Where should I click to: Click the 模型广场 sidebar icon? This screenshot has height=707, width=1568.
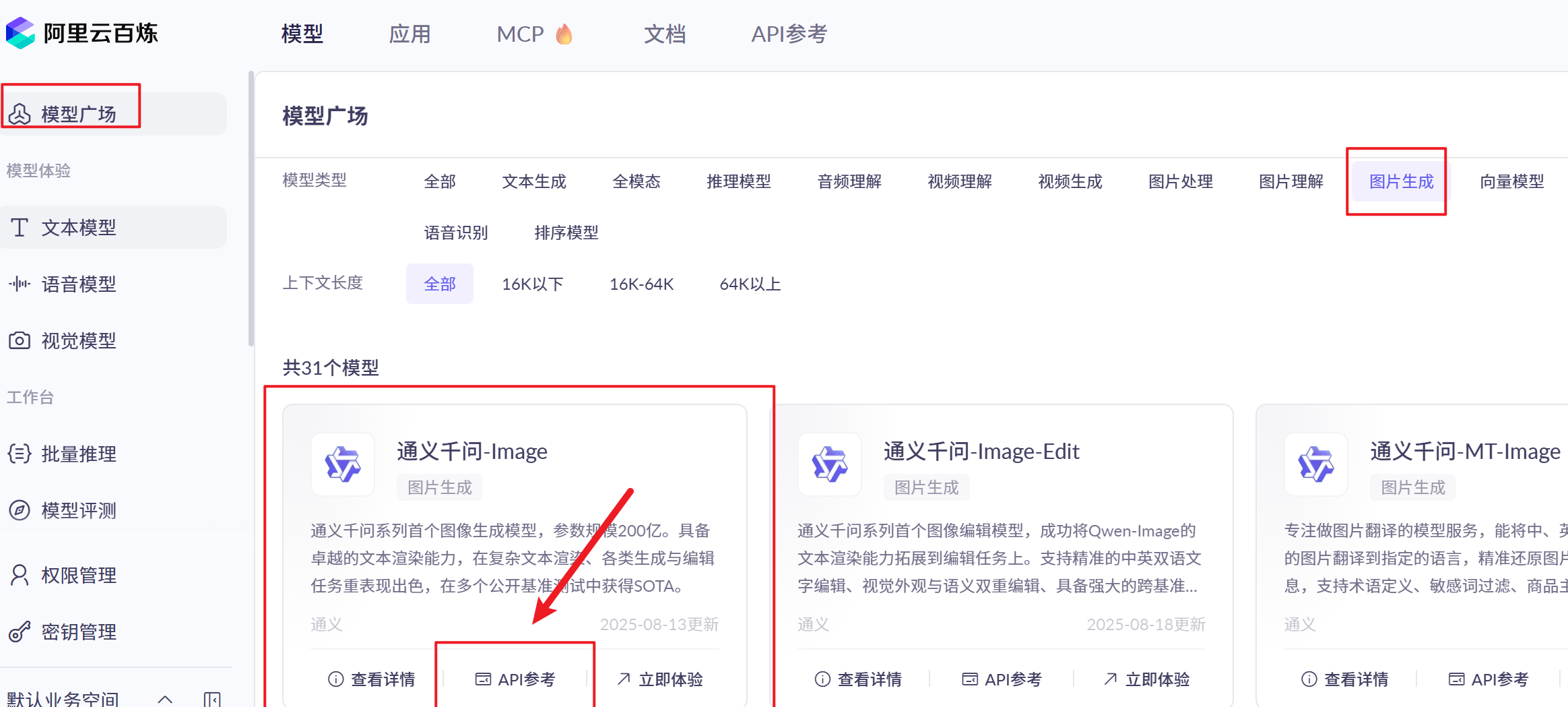pos(20,114)
